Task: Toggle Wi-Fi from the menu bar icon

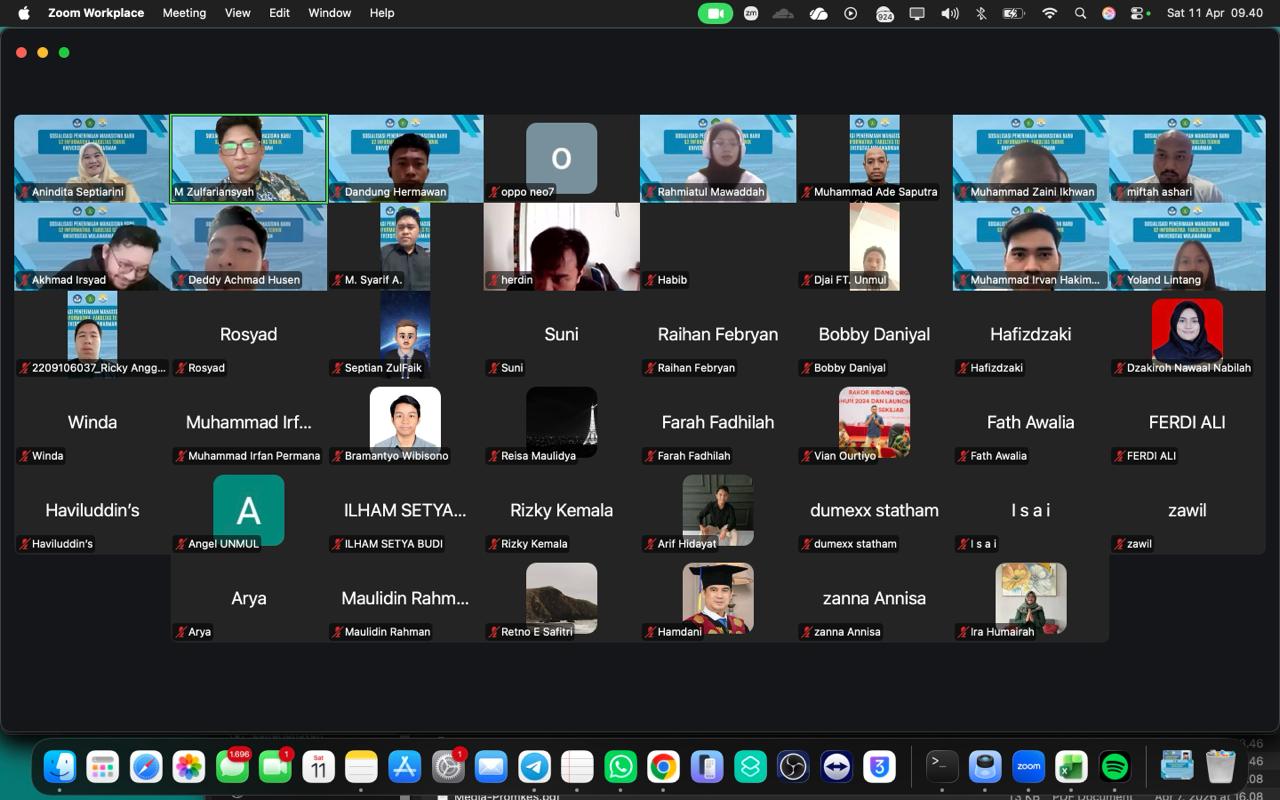Action: point(1049,13)
